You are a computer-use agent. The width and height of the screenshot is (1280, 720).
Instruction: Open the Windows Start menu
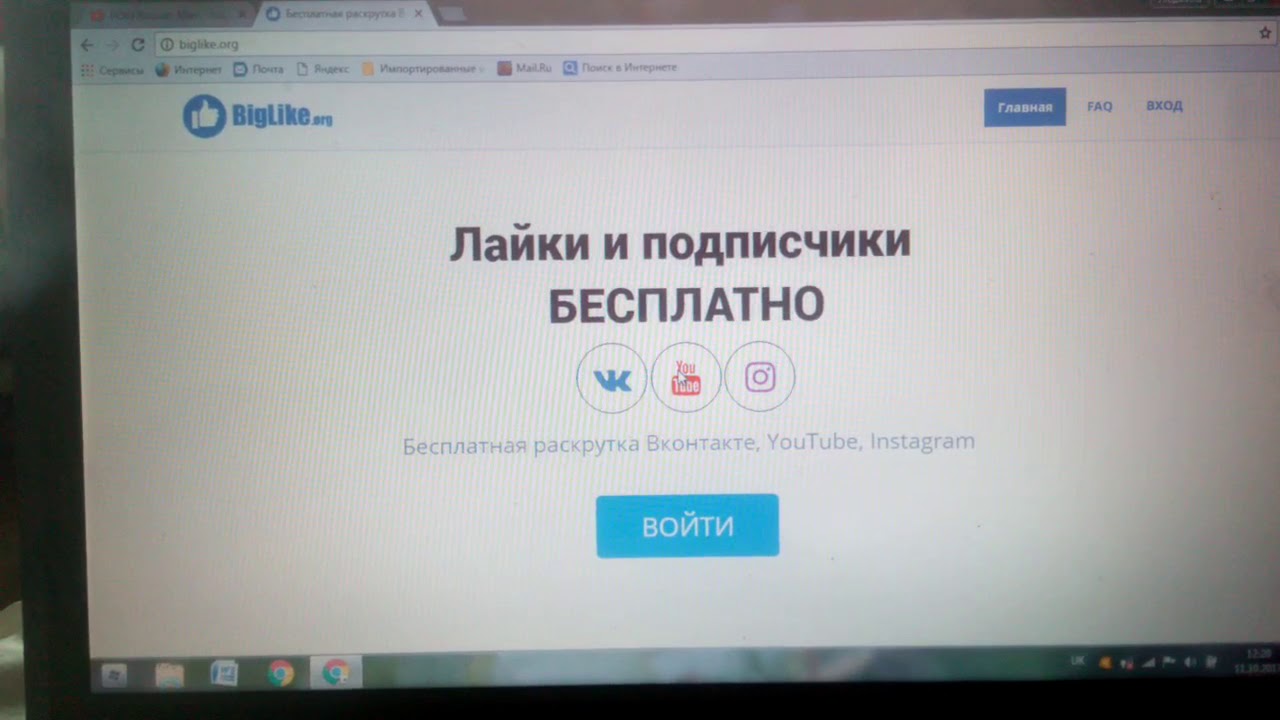pyautogui.click(x=113, y=675)
